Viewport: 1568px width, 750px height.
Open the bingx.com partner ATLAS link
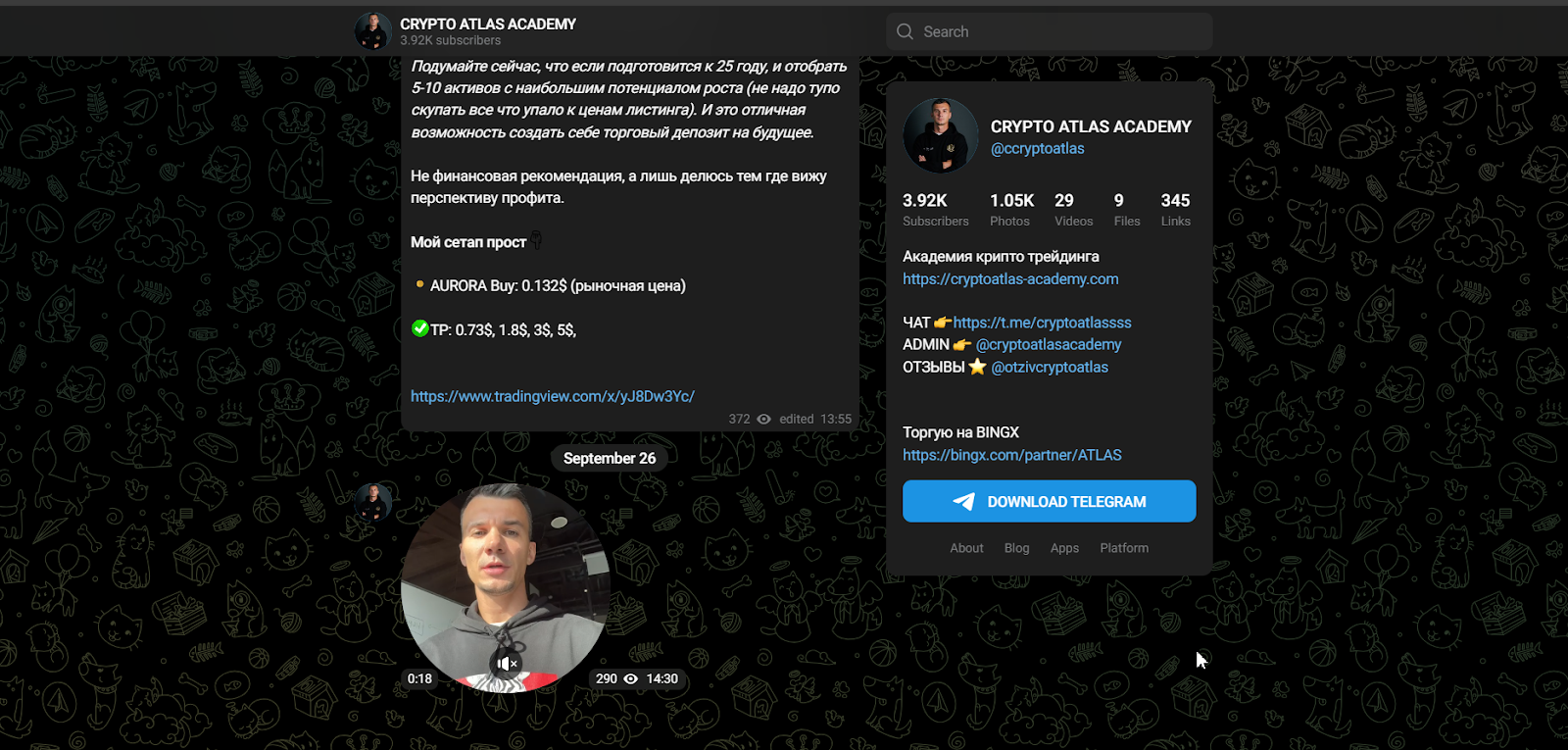point(1012,455)
